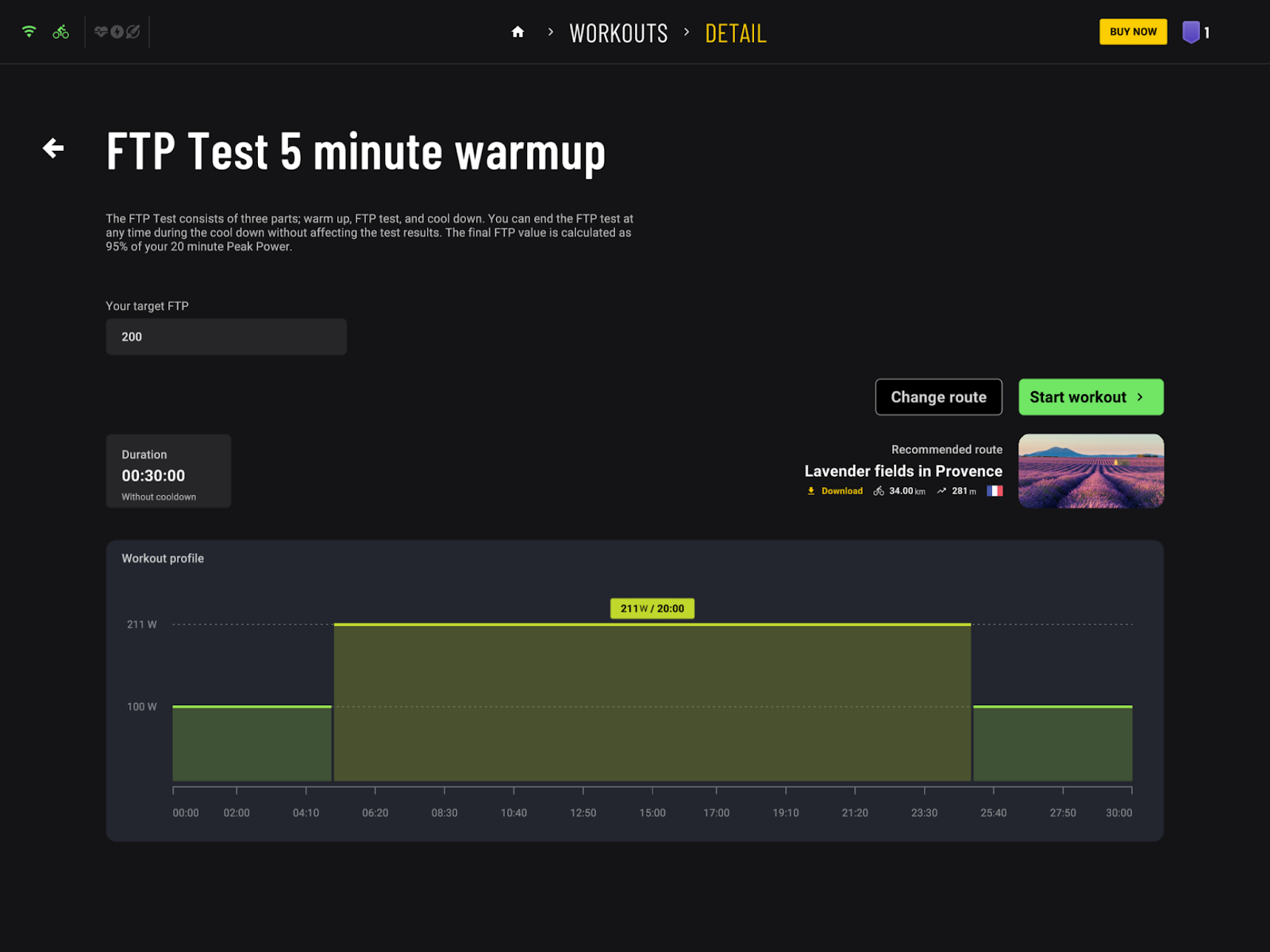This screenshot has height=952, width=1270.
Task: Select the 211 W / 20:00 interval label
Action: tap(652, 608)
